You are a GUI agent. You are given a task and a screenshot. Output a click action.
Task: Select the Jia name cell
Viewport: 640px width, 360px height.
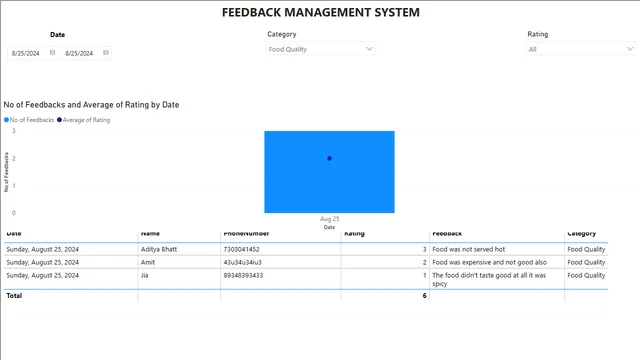click(144, 276)
